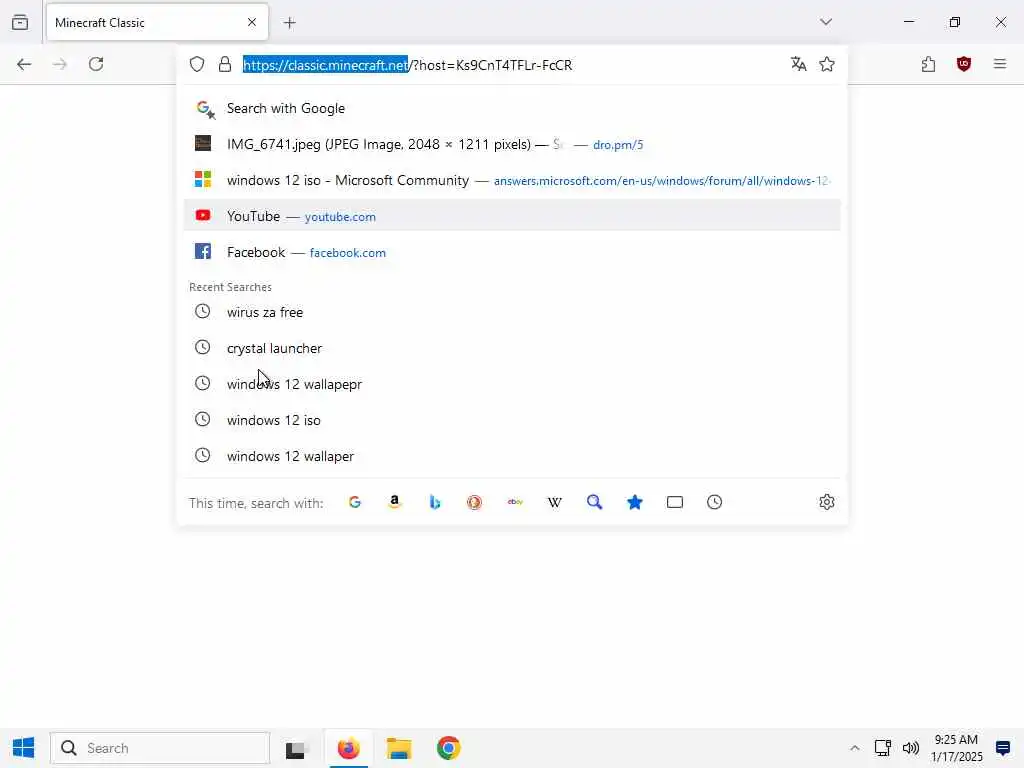Open windows 12 iso Microsoft Community suggestion
The width and height of the screenshot is (1024, 768).
pyautogui.click(x=512, y=180)
